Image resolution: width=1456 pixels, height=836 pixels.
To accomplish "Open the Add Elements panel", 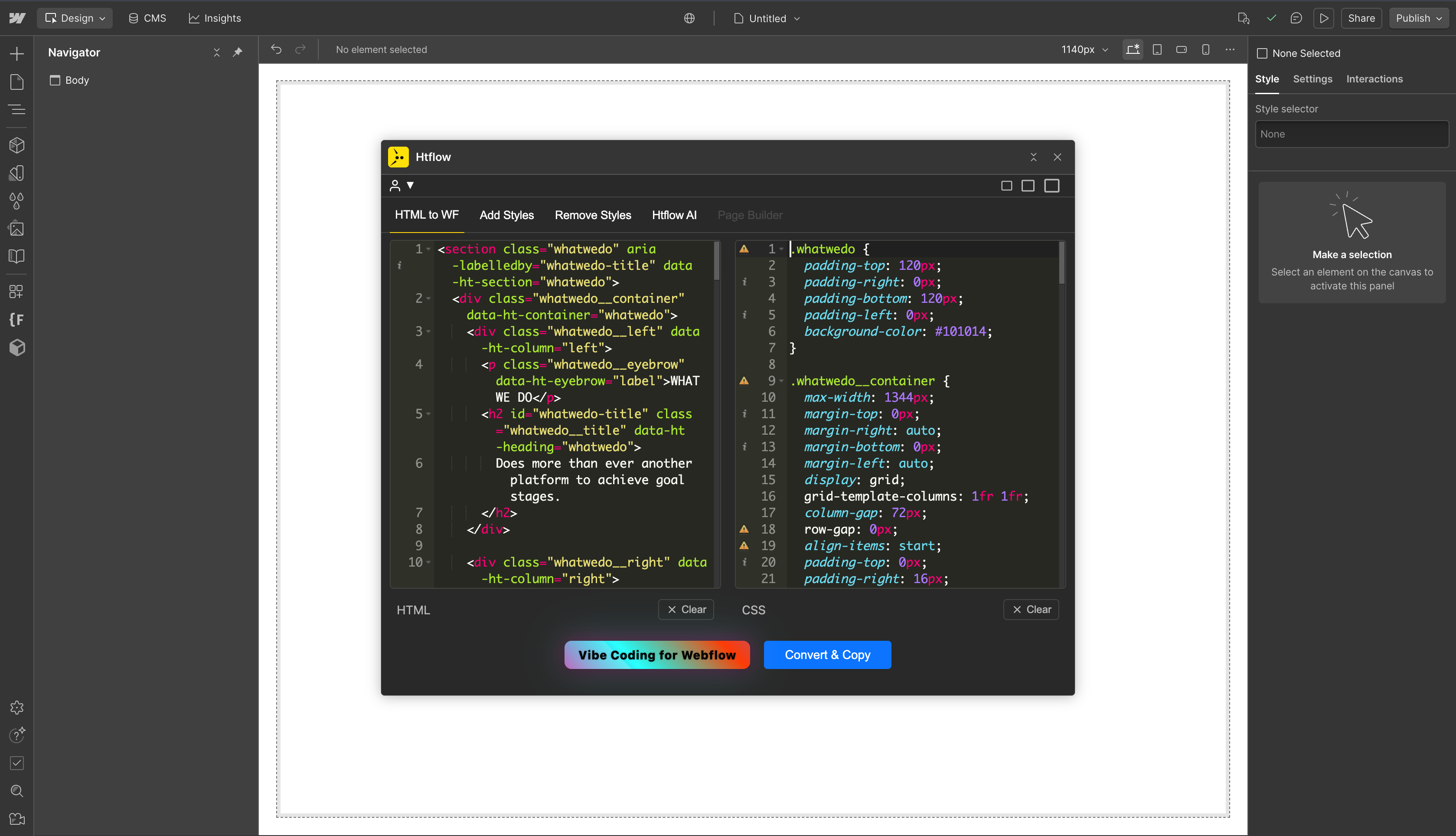I will (x=16, y=53).
